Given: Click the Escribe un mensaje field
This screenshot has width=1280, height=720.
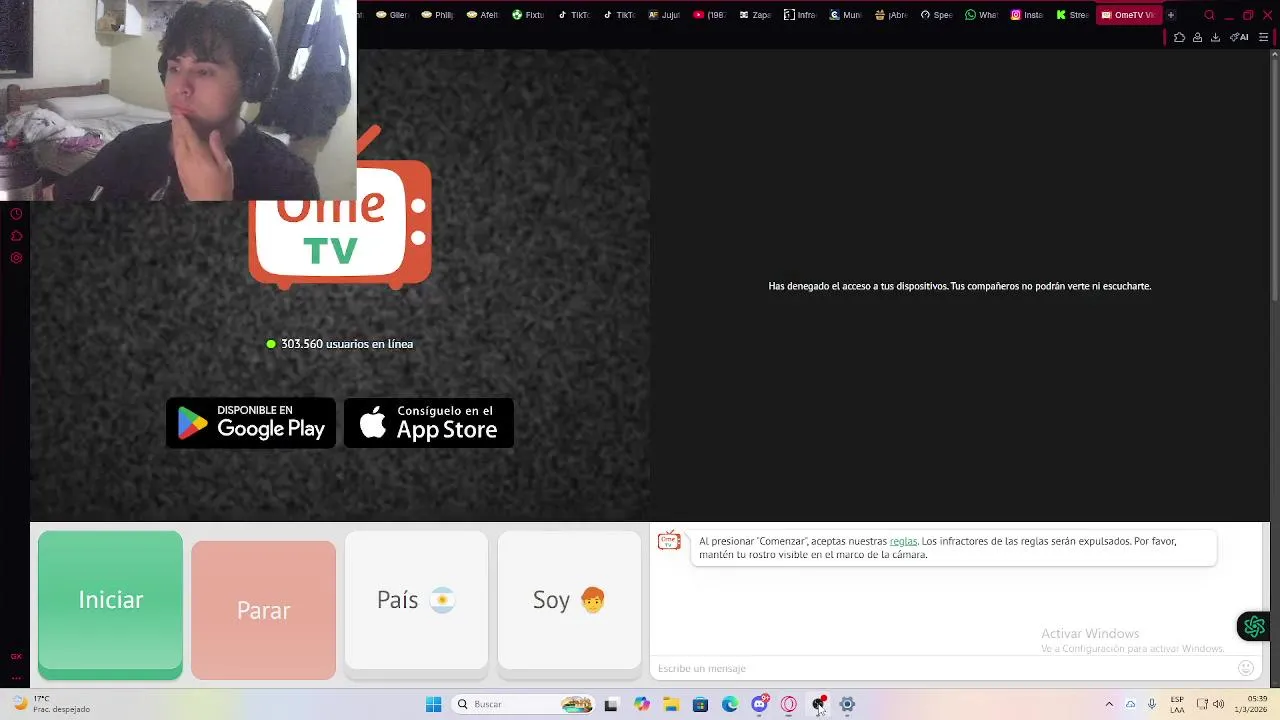Looking at the screenshot, I should pos(945,668).
